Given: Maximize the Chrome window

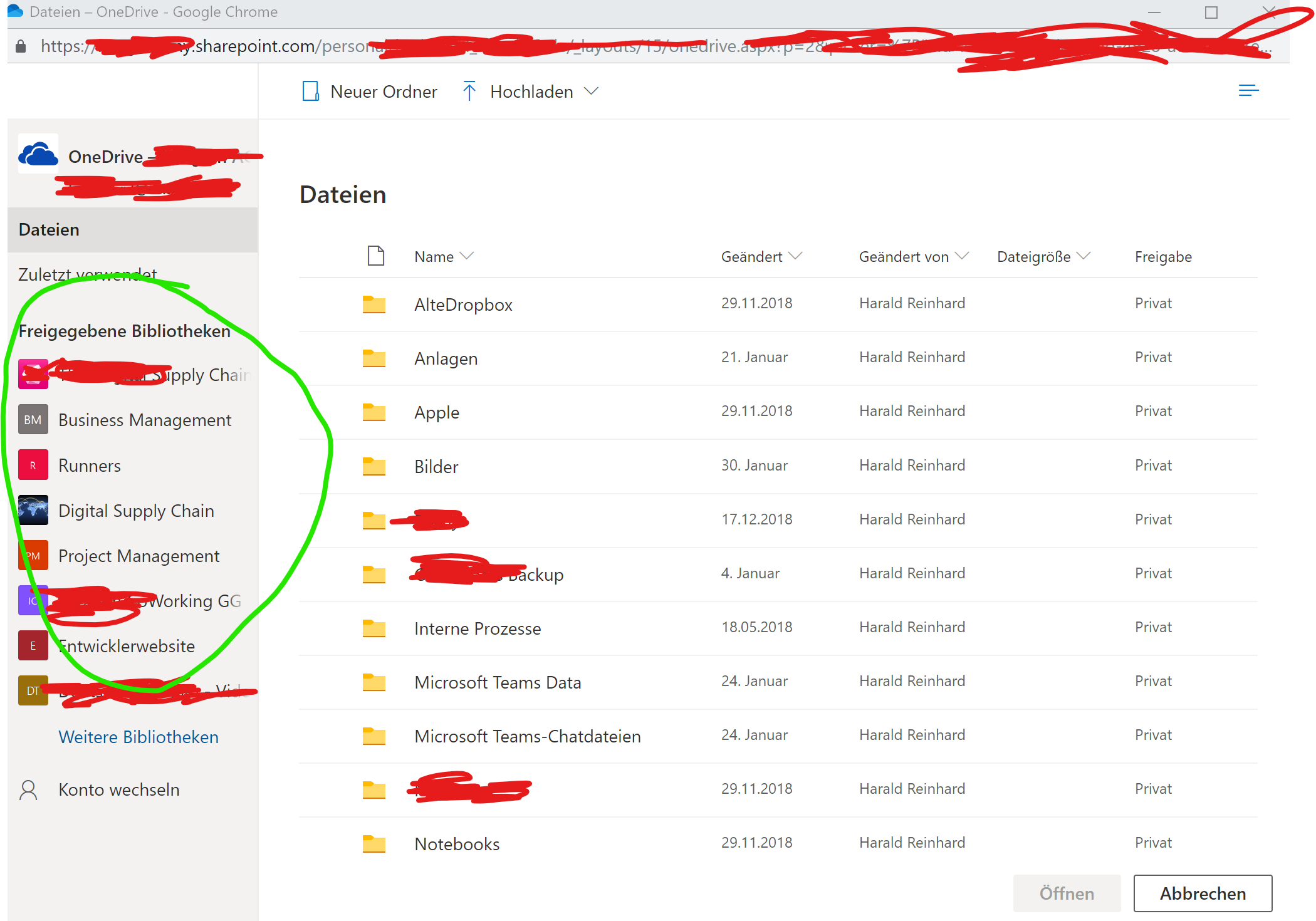Looking at the screenshot, I should (x=1211, y=13).
